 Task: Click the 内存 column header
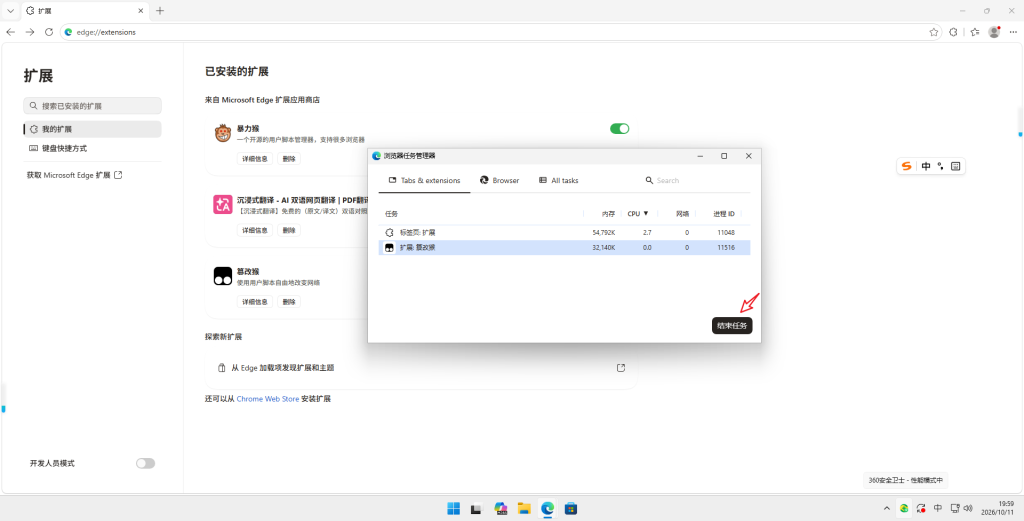[x=608, y=213]
